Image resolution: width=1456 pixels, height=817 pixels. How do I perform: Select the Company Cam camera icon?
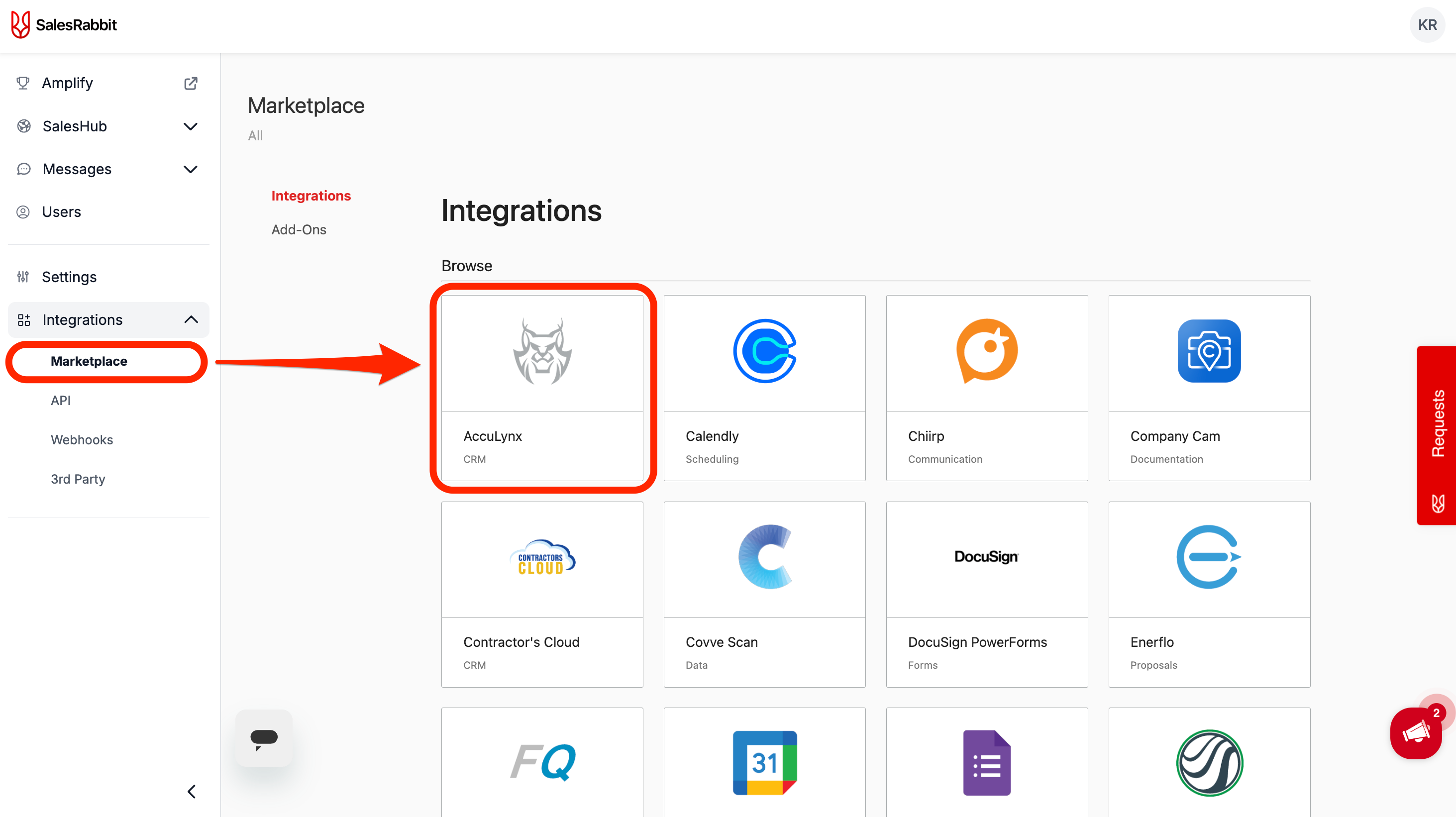pyautogui.click(x=1208, y=351)
